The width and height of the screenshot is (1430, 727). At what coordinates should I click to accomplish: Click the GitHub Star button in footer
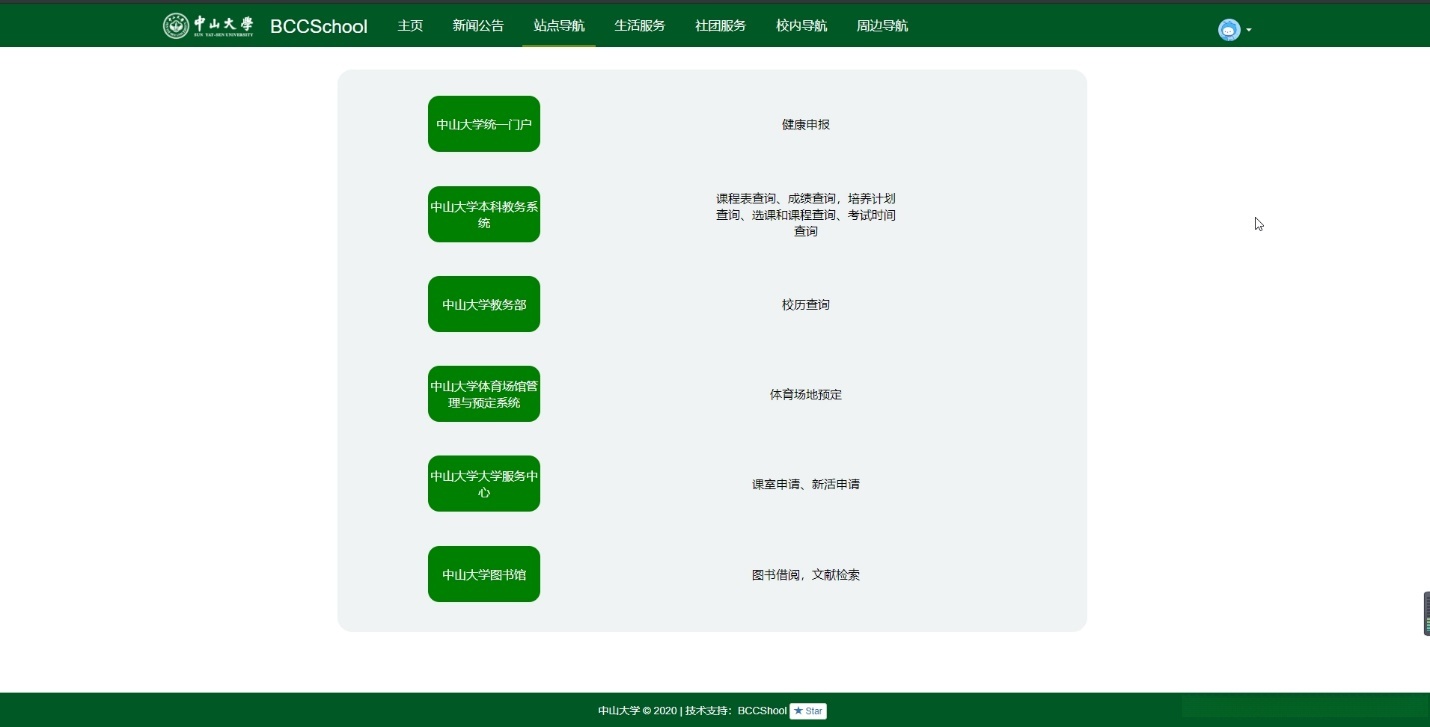tap(808, 711)
